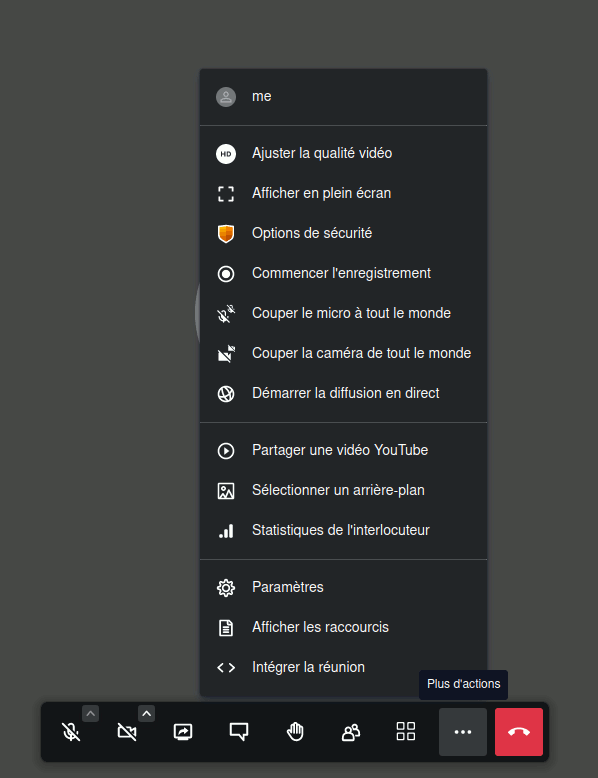This screenshot has height=778, width=598.
Task: Click the Commencer l'enregistrement record icon
Action: pyautogui.click(x=226, y=274)
